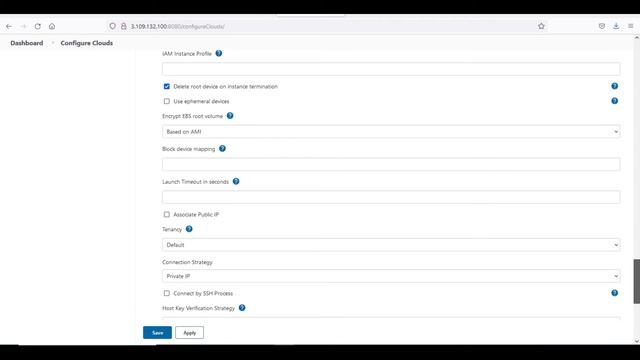Enable Use ephemeral devices checkbox
Image resolution: width=640 pixels, height=360 pixels.
[167, 101]
